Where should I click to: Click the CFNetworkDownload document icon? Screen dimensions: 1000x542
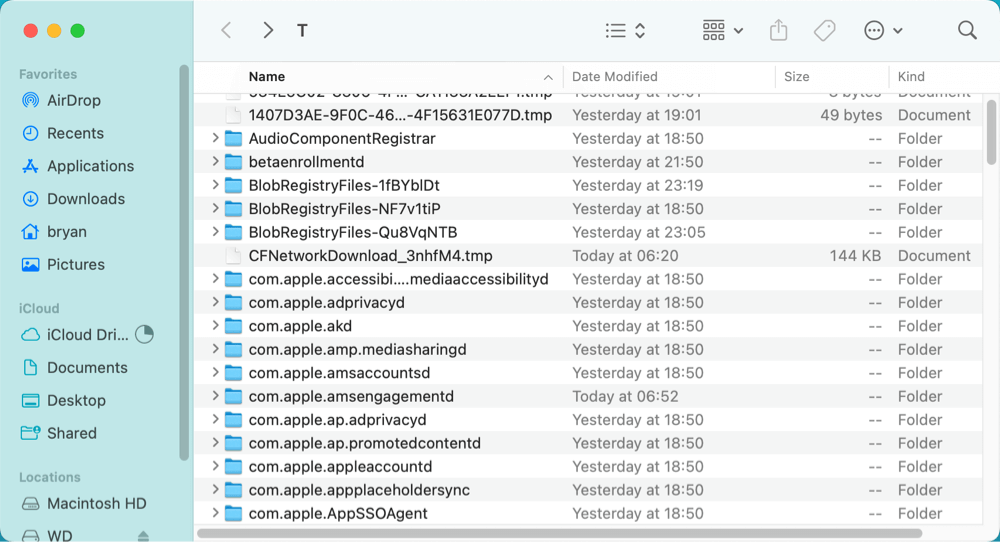(x=233, y=256)
